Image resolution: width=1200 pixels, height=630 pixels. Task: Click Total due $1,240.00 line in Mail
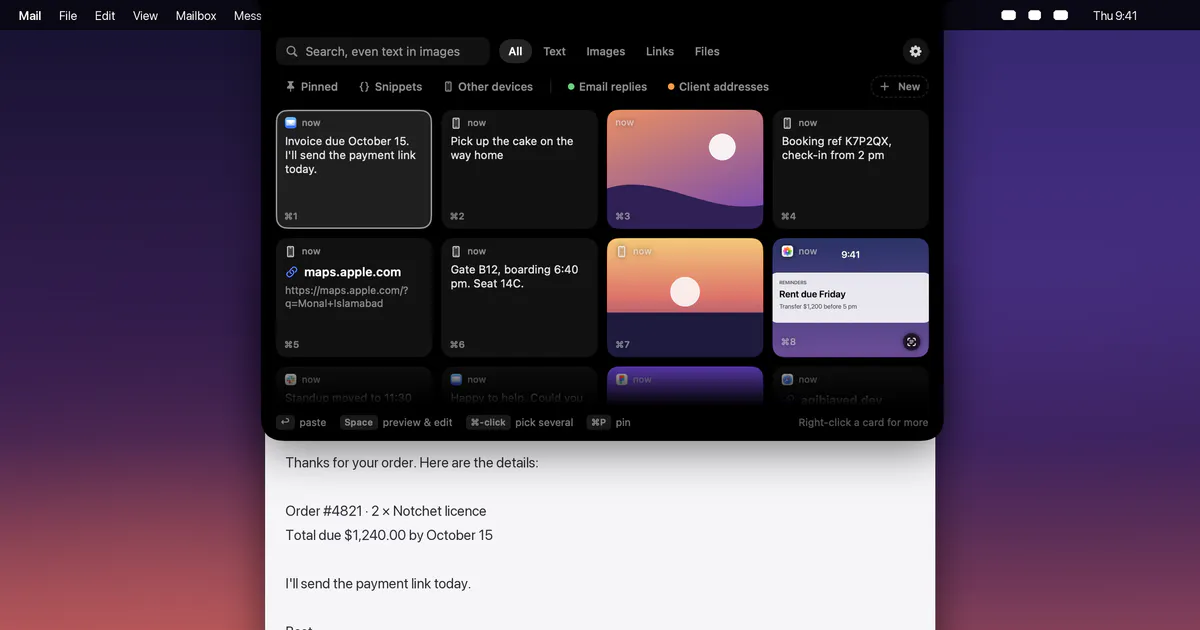pyautogui.click(x=389, y=535)
